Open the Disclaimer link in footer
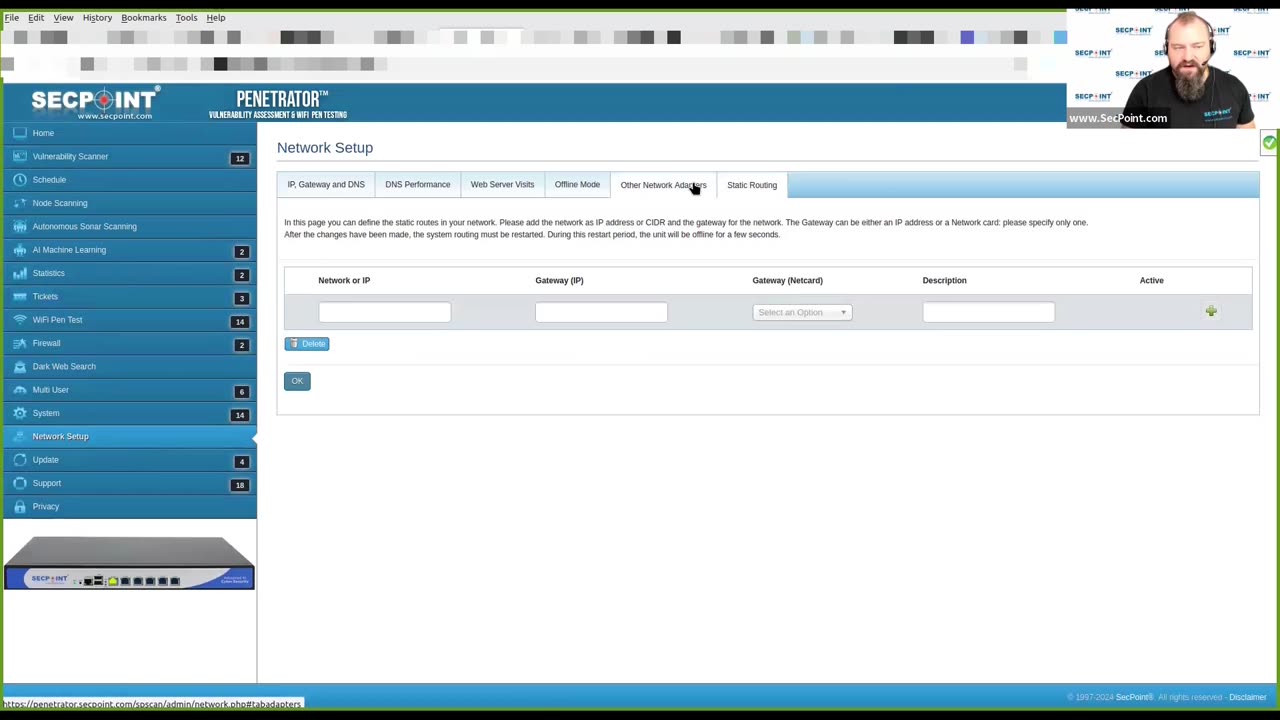 point(1248,697)
